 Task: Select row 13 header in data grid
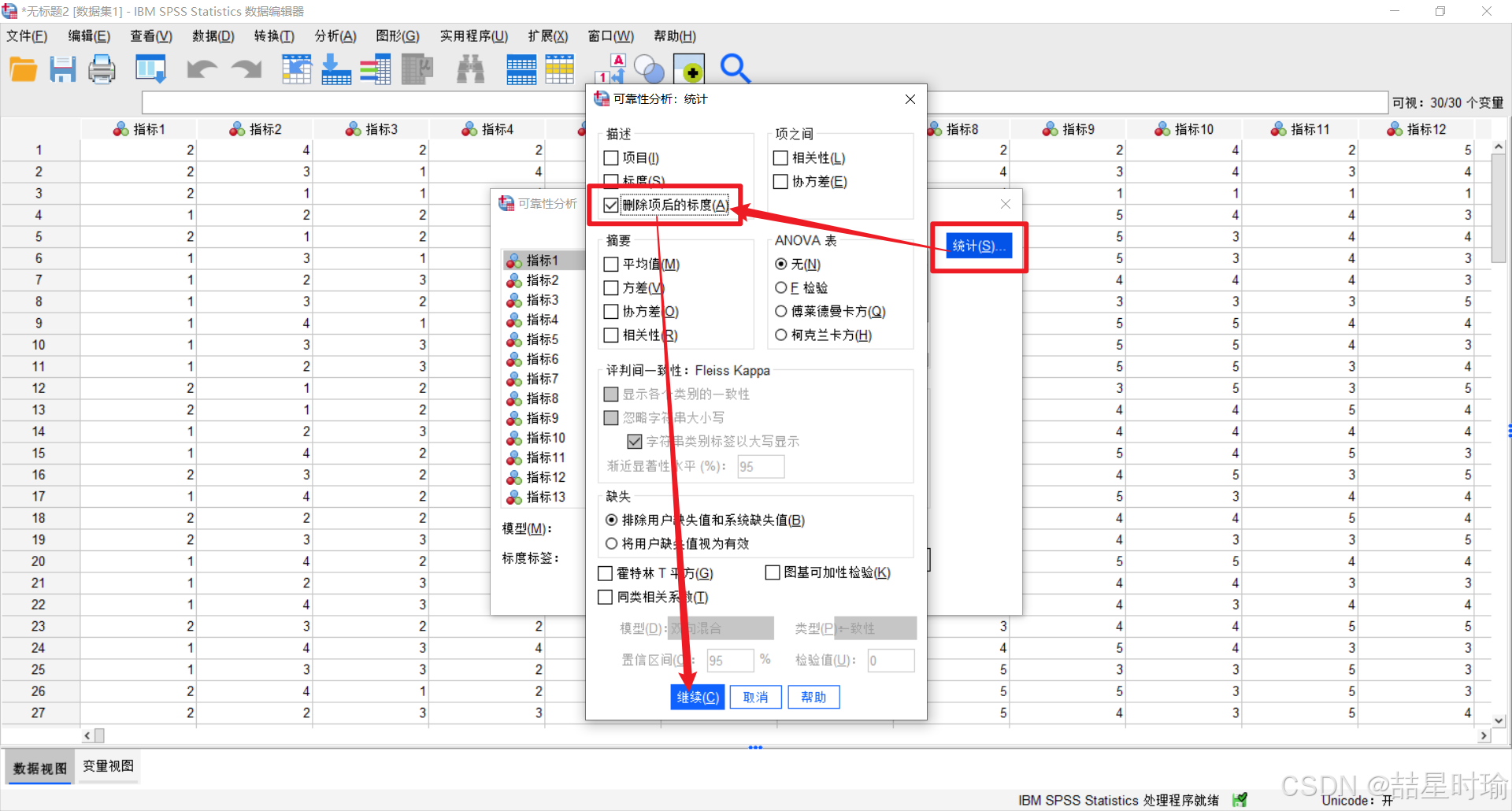pyautogui.click(x=39, y=410)
